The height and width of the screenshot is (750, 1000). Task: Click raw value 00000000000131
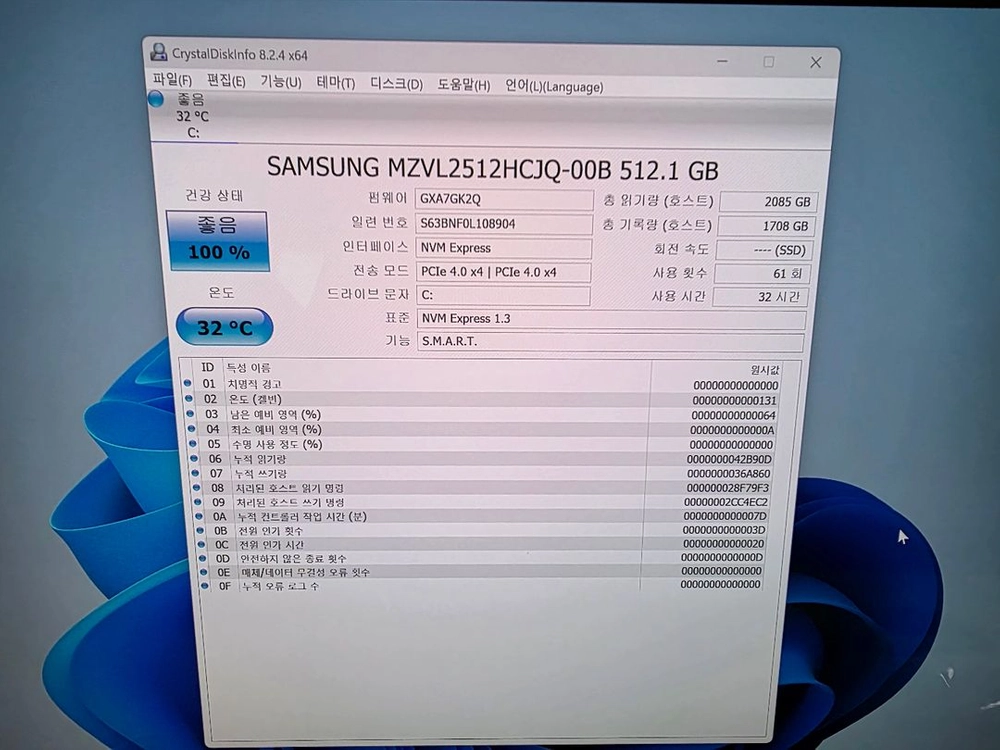[735, 401]
